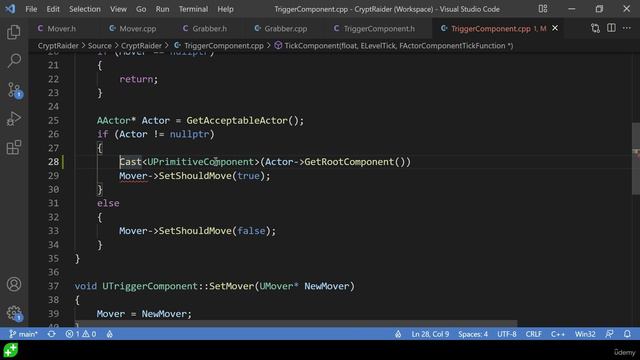Change indentation via Spaces: 4
The image size is (640, 360).
pos(473,334)
